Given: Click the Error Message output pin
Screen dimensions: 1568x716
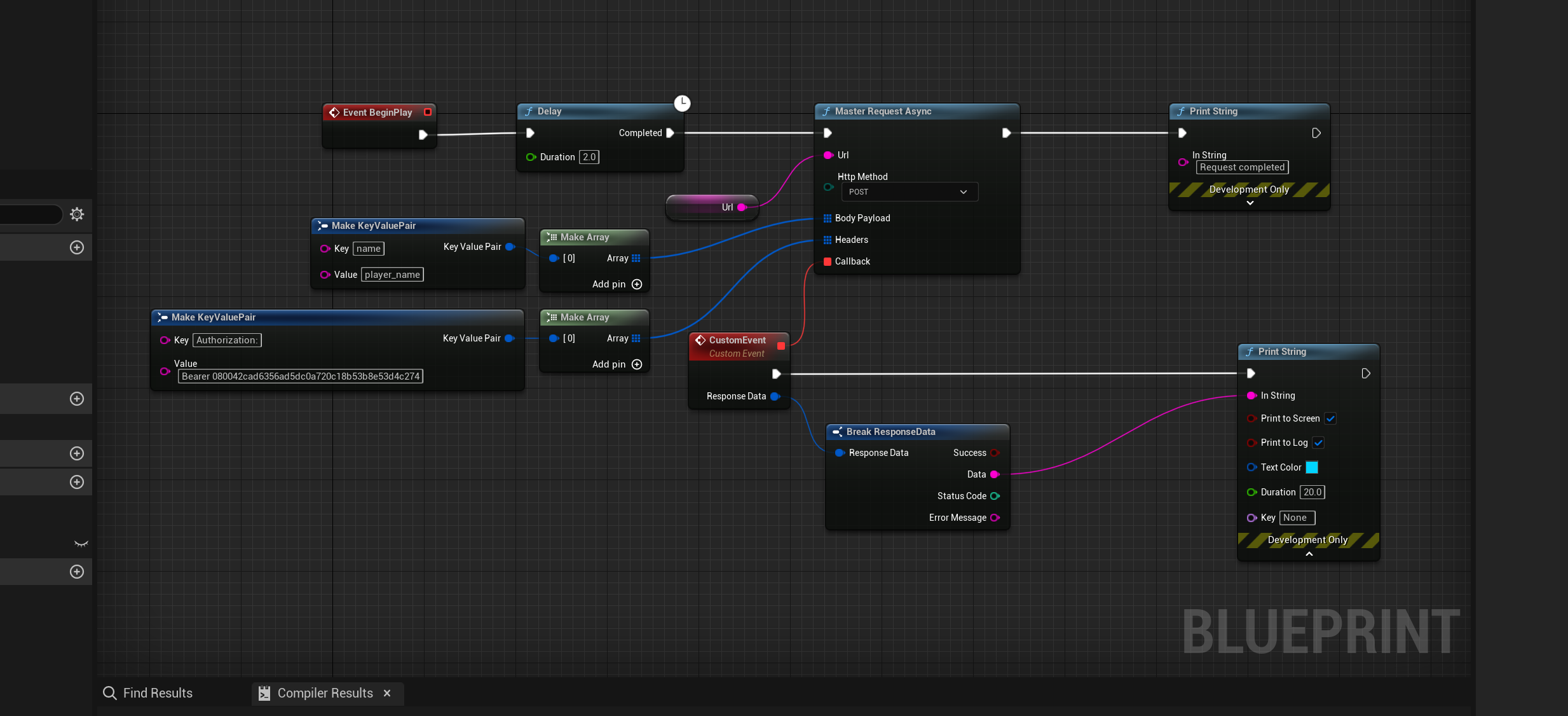Looking at the screenshot, I should pyautogui.click(x=995, y=518).
